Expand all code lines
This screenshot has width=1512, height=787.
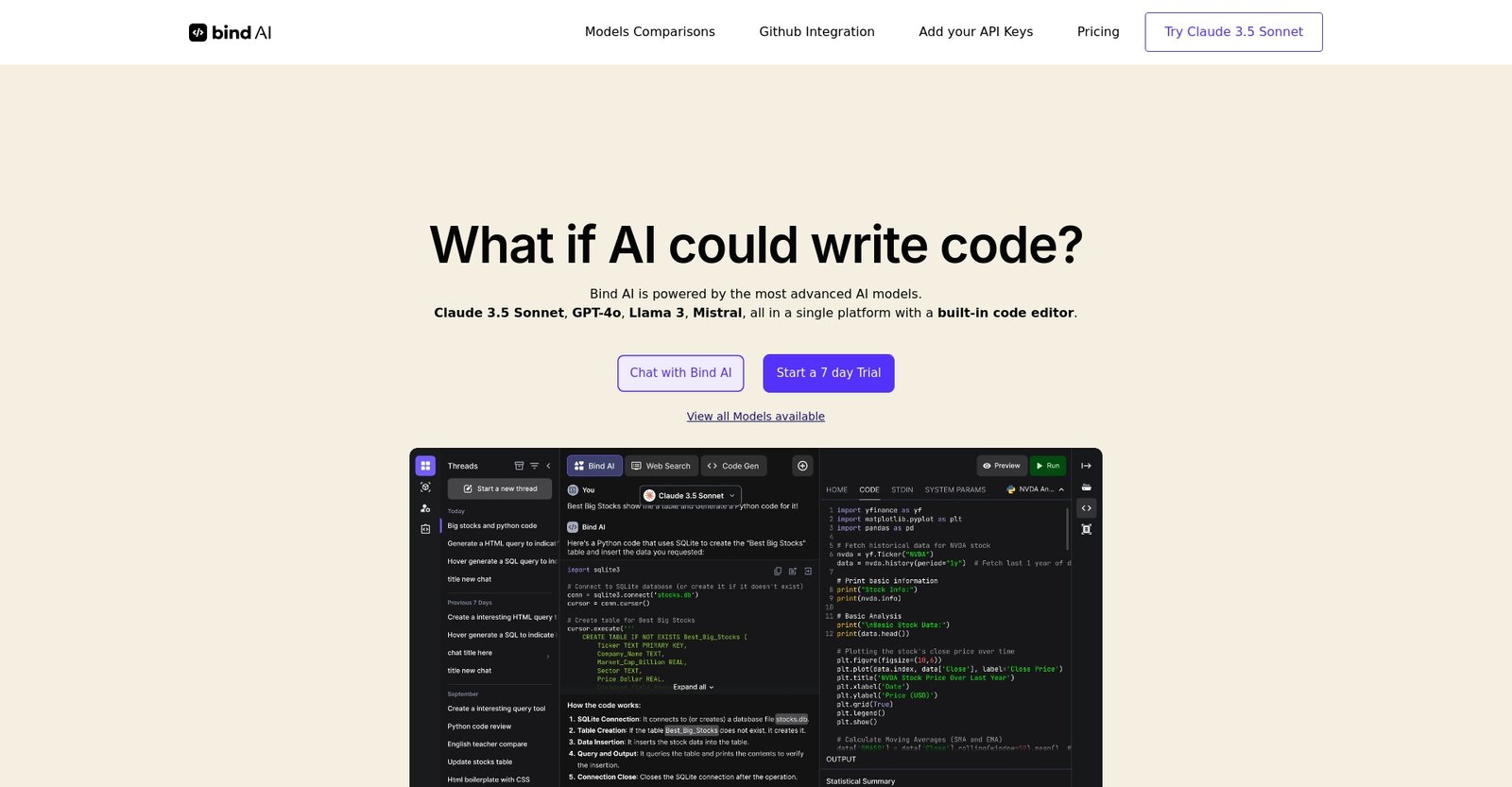click(x=694, y=688)
